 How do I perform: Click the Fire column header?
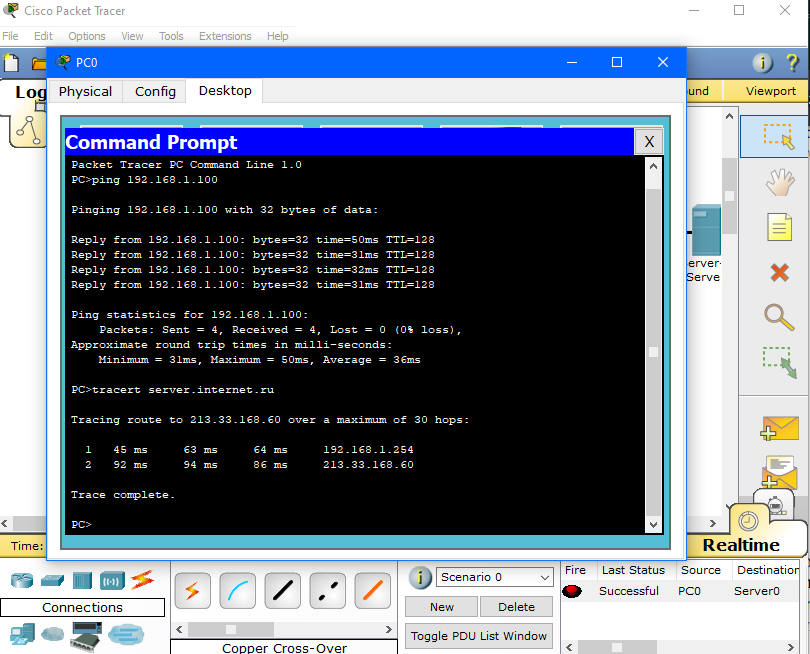pyautogui.click(x=575, y=570)
